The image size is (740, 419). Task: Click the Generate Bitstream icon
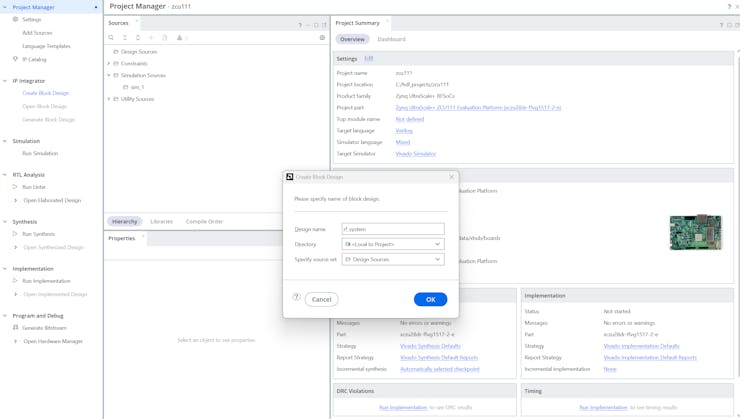(15, 328)
